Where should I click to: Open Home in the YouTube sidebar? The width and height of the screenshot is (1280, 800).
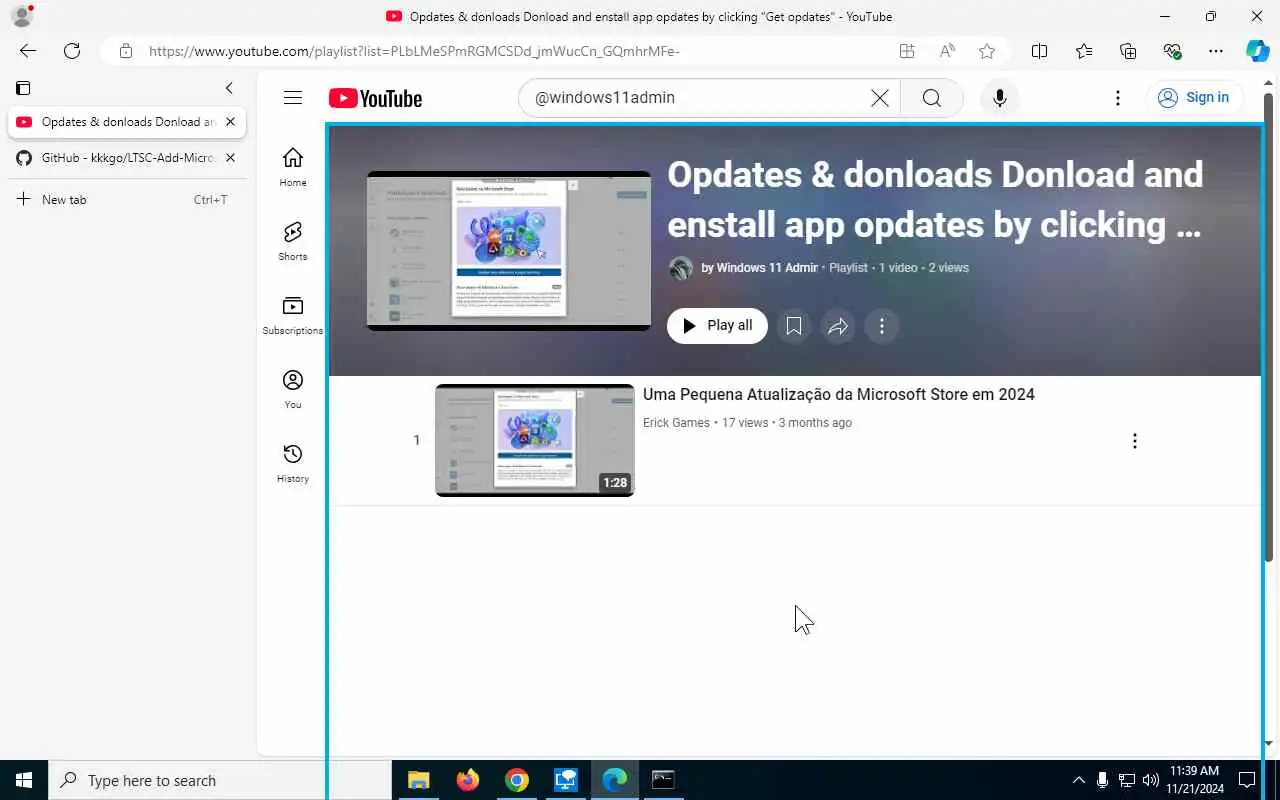[x=293, y=167]
